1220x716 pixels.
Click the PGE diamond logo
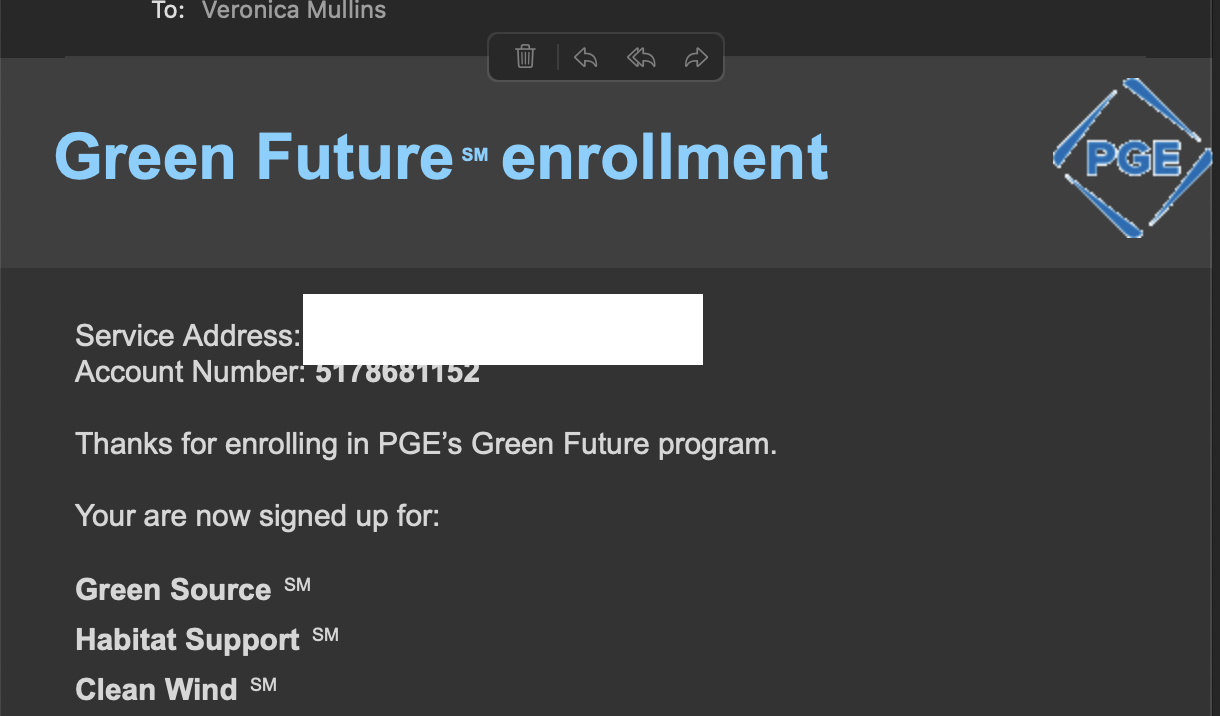pos(1132,158)
